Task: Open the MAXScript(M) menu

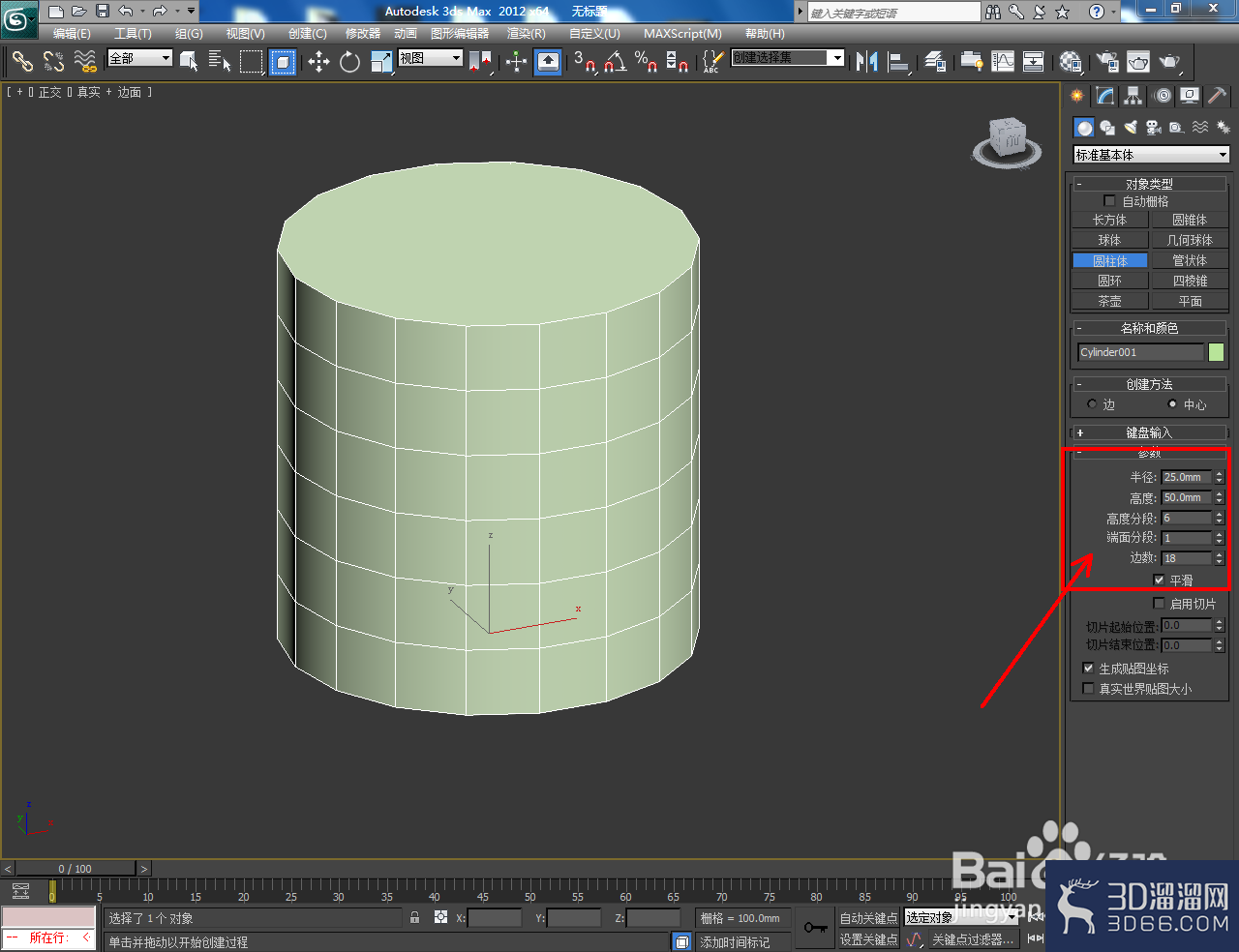Action: pyautogui.click(x=682, y=34)
